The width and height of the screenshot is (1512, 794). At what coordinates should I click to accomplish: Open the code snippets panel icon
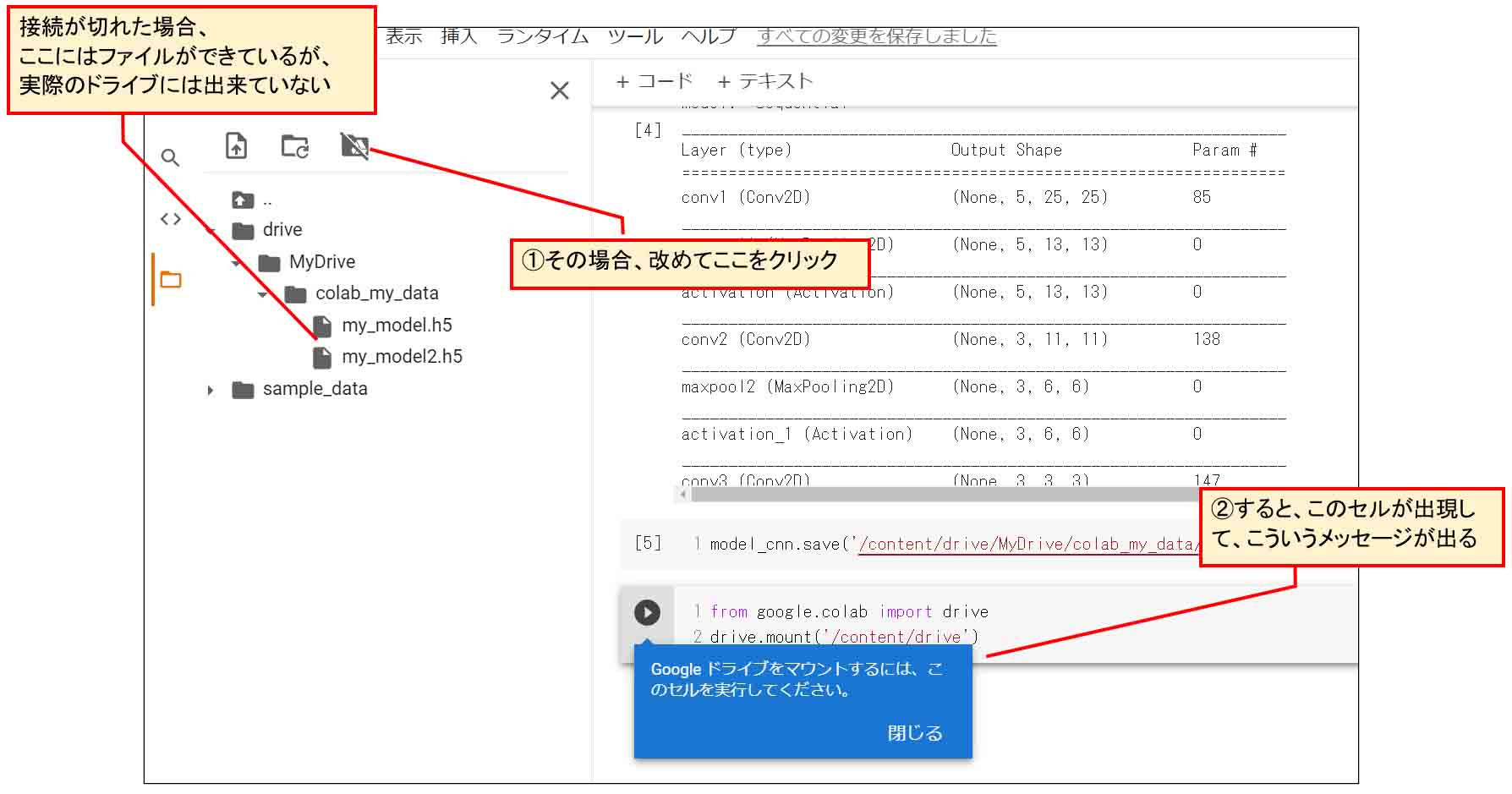pos(170,219)
